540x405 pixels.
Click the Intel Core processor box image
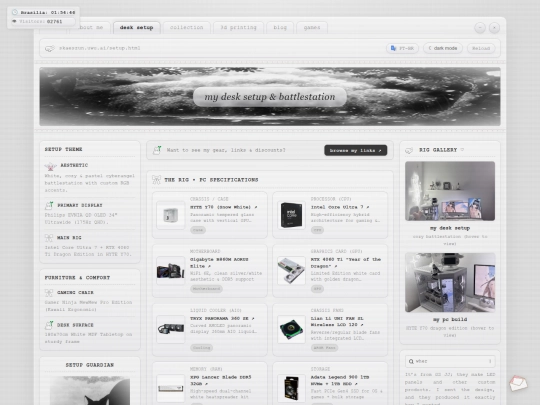[291, 215]
